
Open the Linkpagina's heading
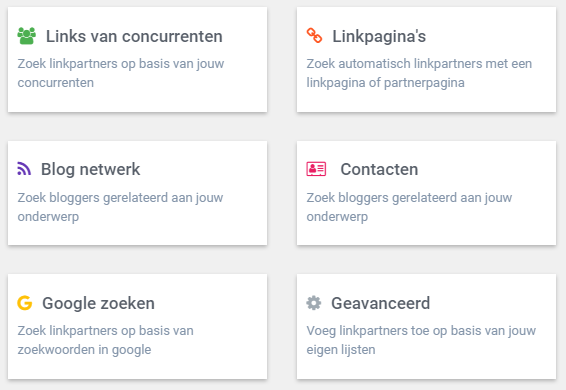click(x=379, y=36)
